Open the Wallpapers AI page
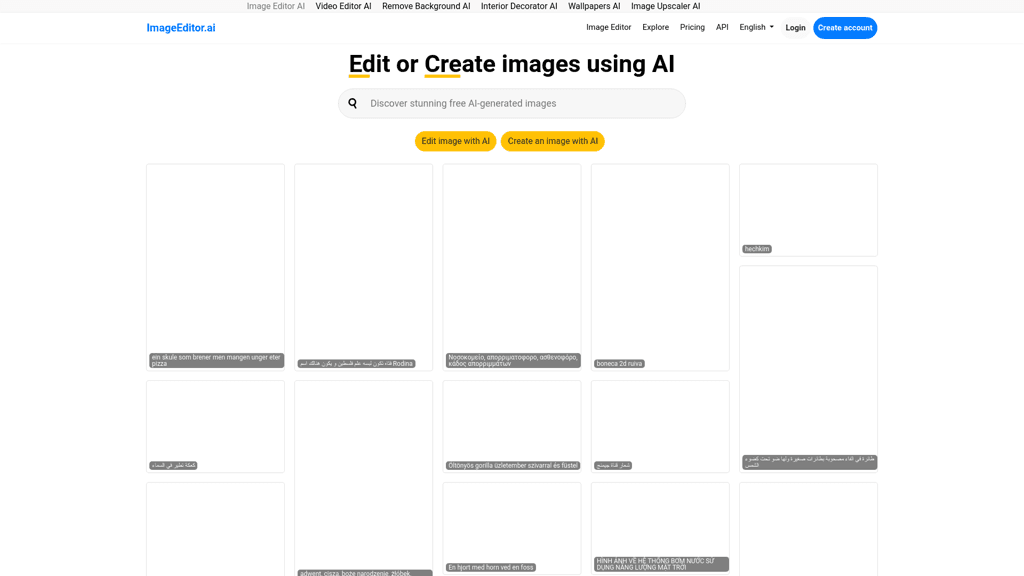Image resolution: width=1024 pixels, height=576 pixels. (594, 6)
